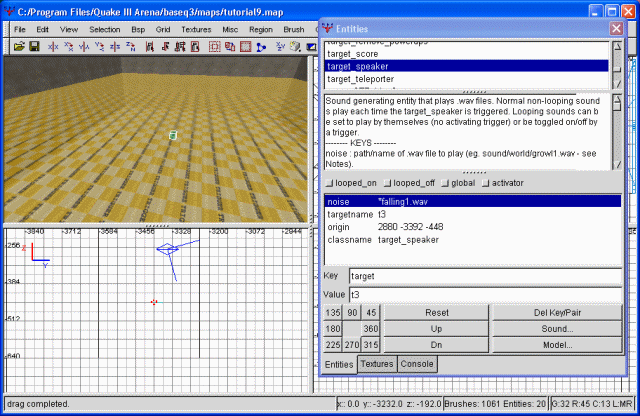The image size is (640, 416).
Task: Switch to the Console tab
Action: click(x=417, y=364)
